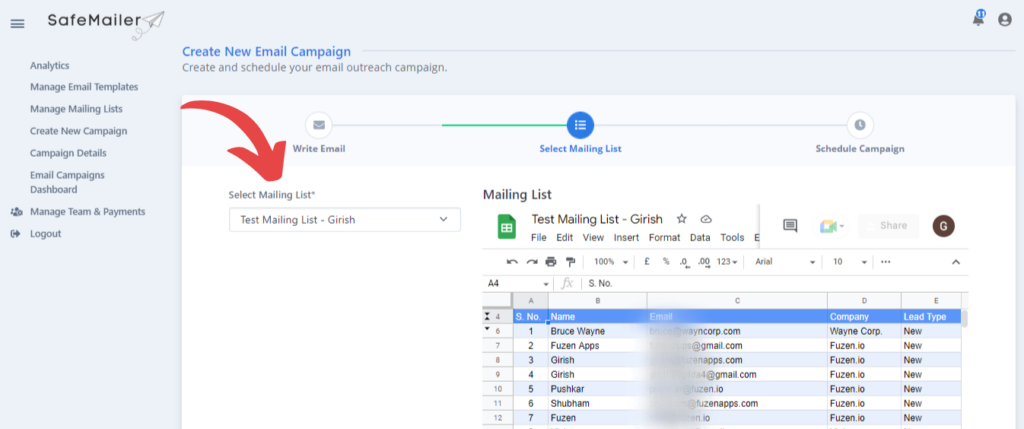Screen dimensions: 1024x429
Task: Go to Manage Email Templates
Action: [x=84, y=87]
